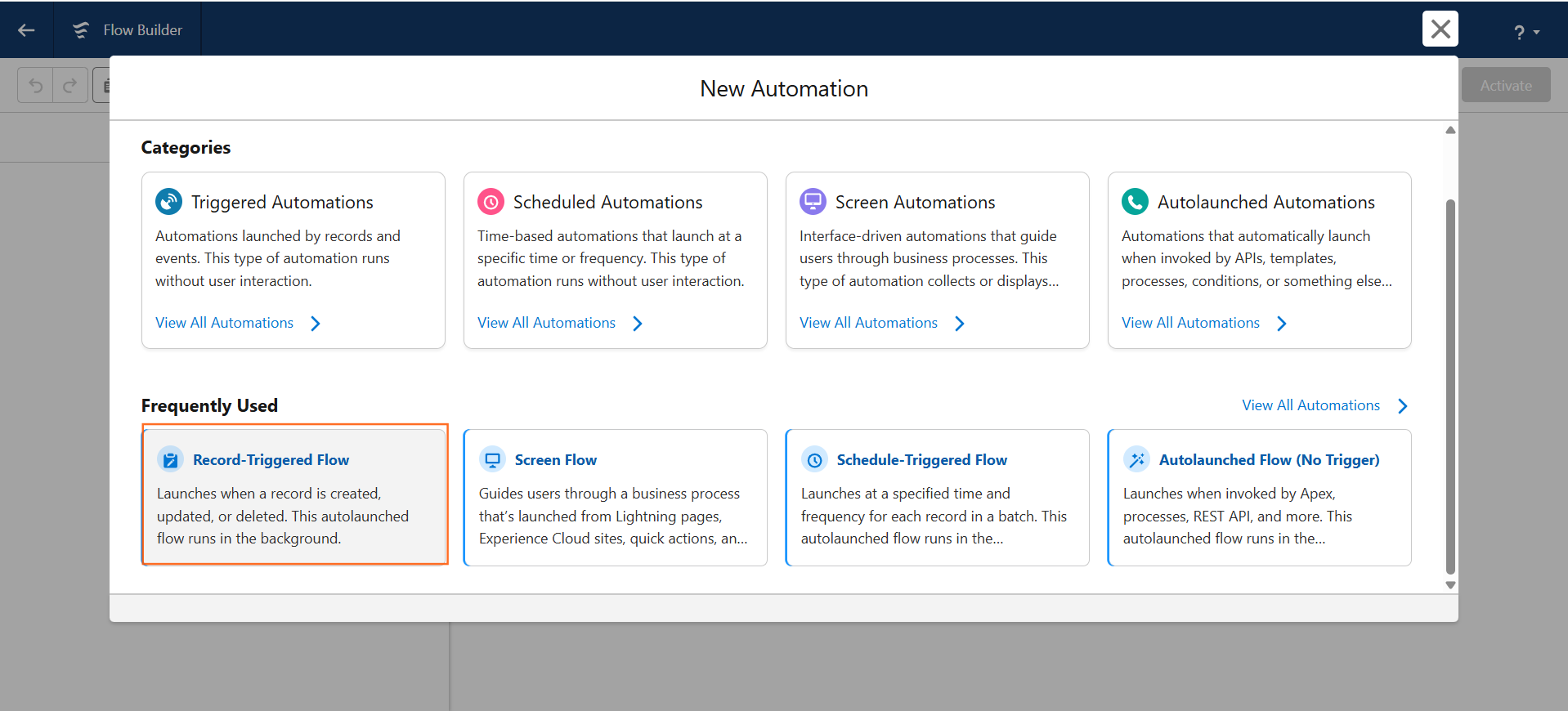Viewport: 1568px width, 711px height.
Task: Click chevron next to Screen View All Automations
Action: (960, 324)
